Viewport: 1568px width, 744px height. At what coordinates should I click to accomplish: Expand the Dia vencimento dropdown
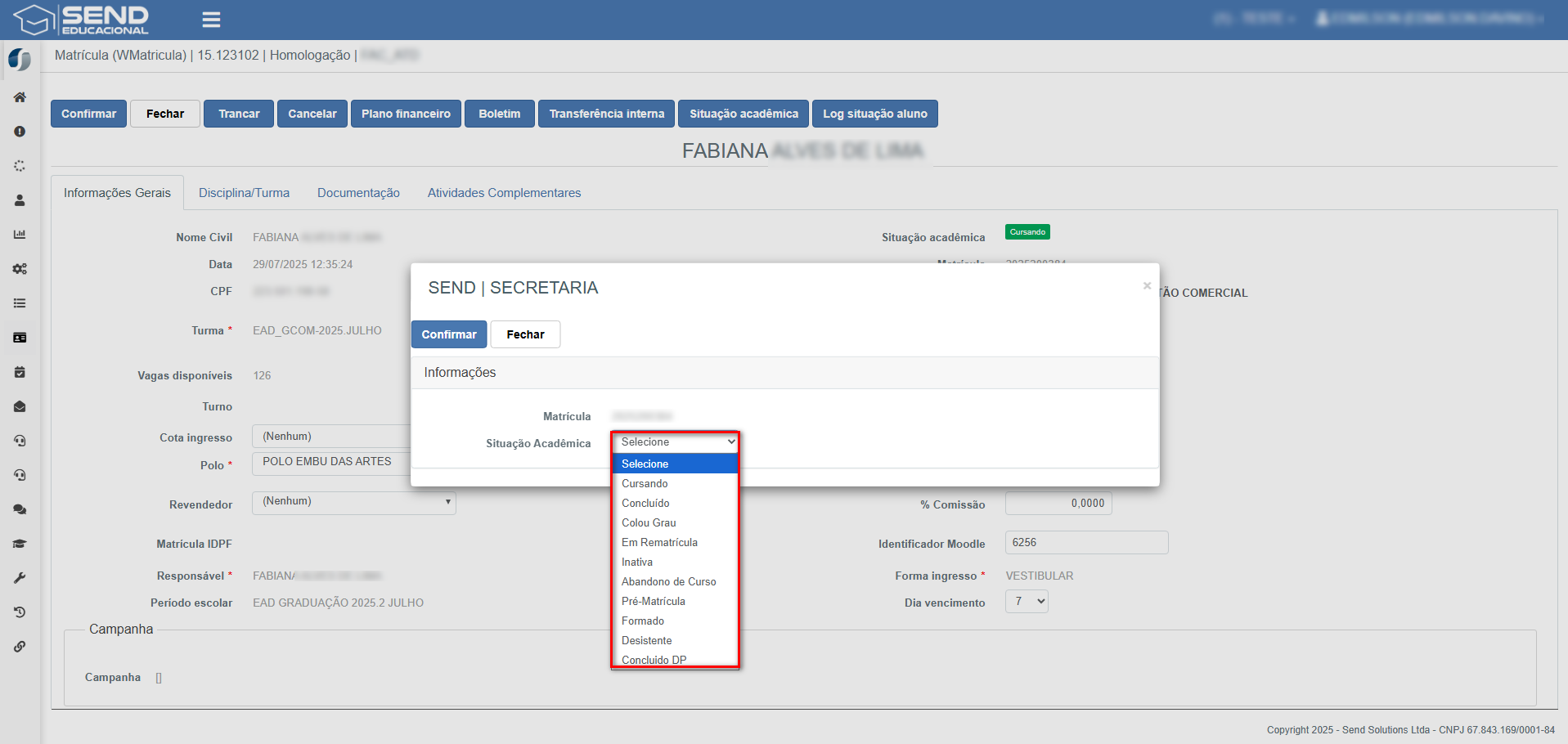coord(1027,602)
